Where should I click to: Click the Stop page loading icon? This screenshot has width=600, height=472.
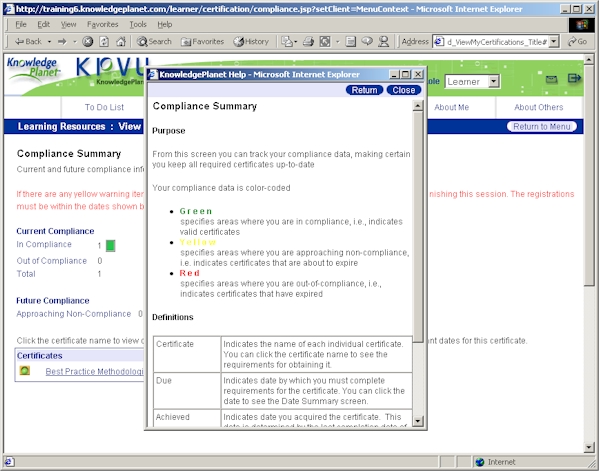pyautogui.click(x=88, y=41)
